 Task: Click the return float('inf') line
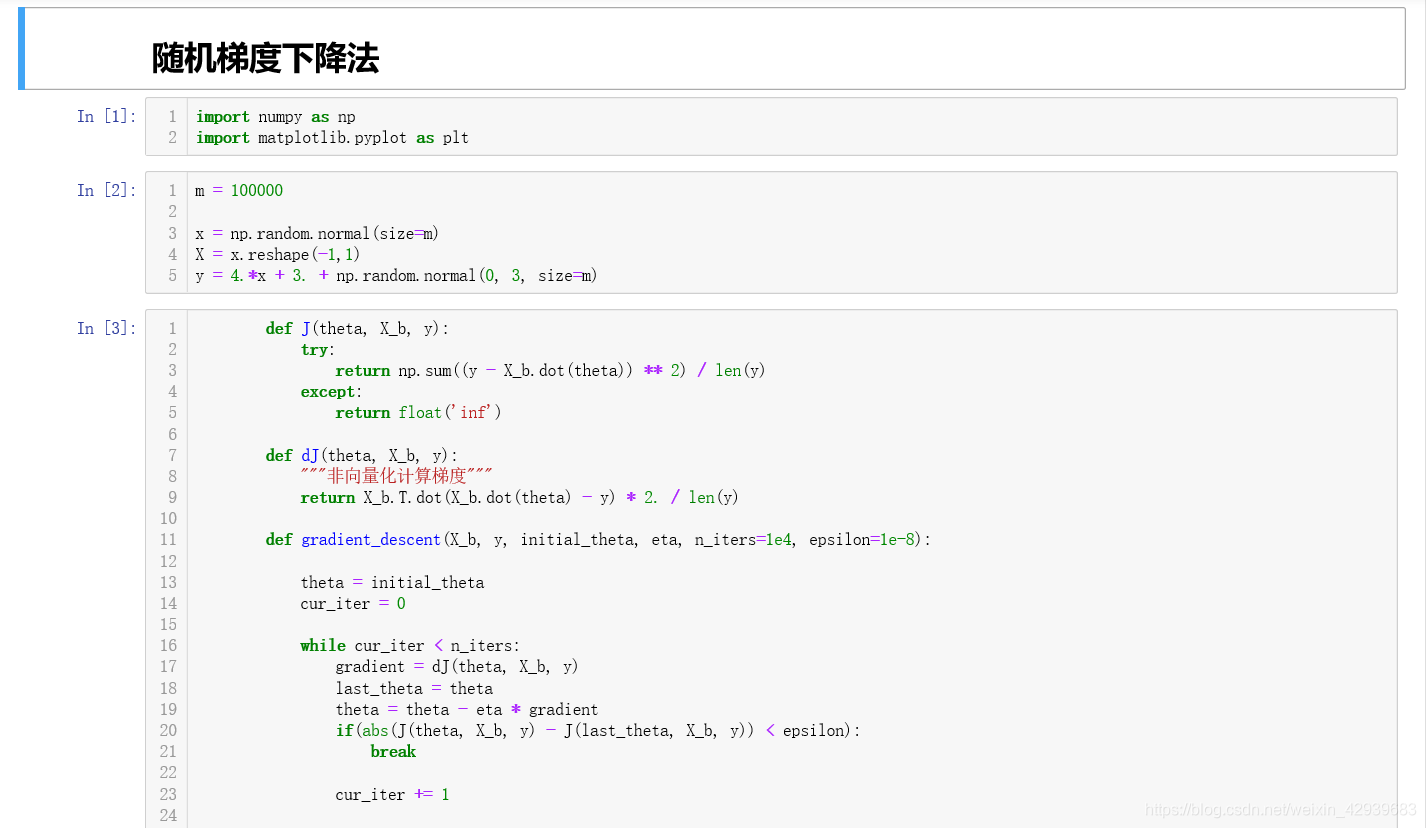[418, 412]
